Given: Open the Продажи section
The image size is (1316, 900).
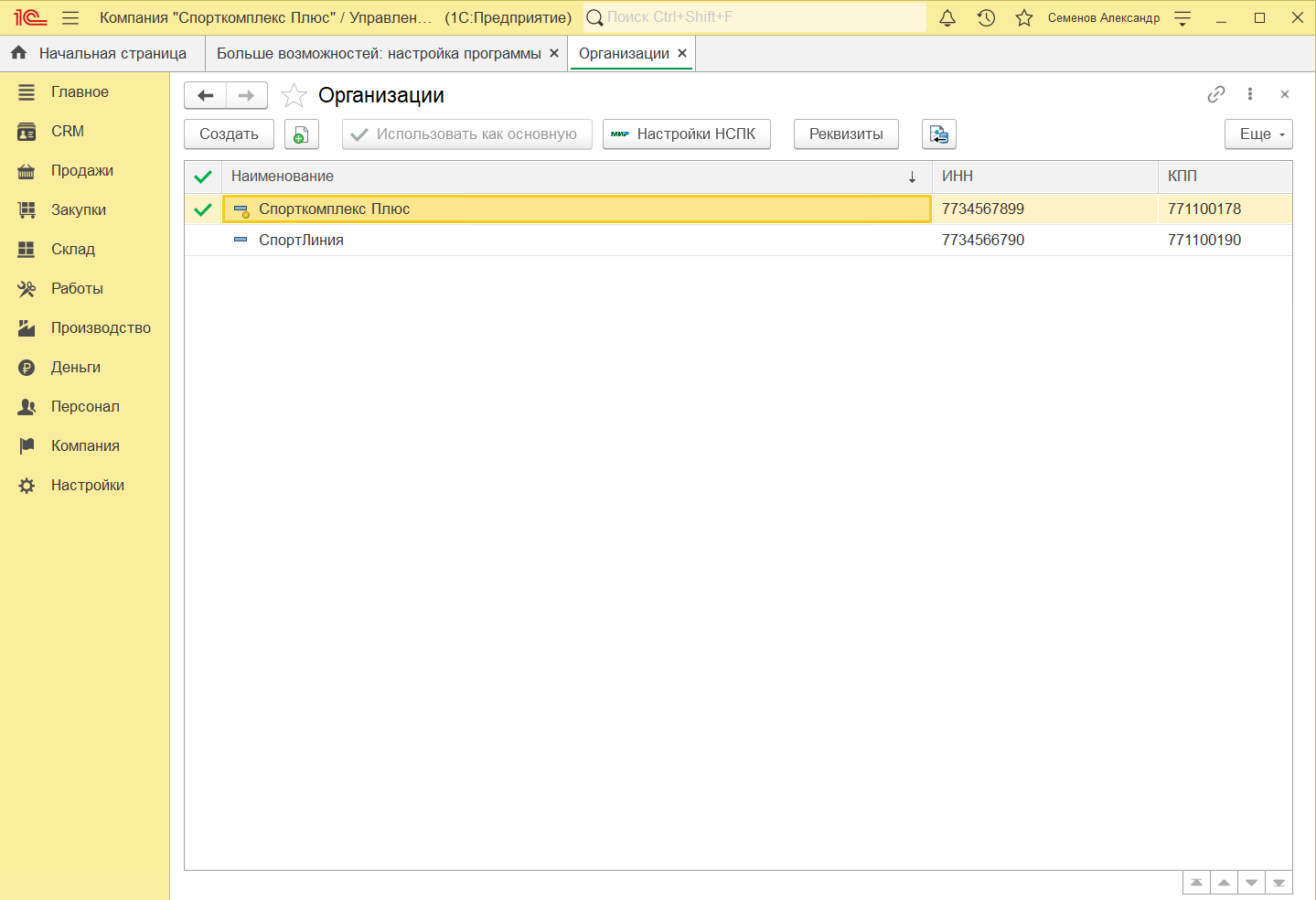Looking at the screenshot, I should (82, 170).
